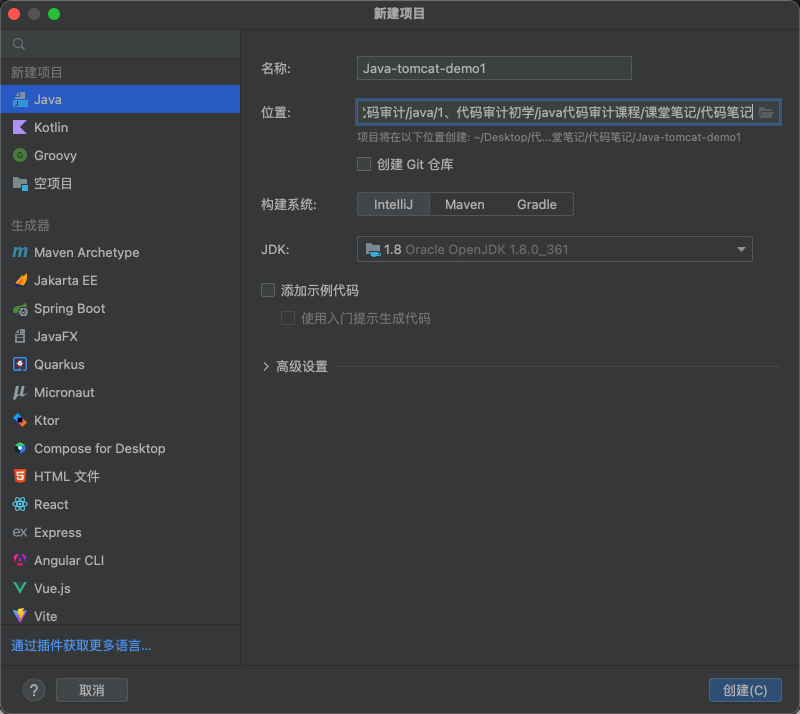The height and width of the screenshot is (714, 800).
Task: Switch build system to Gradle
Action: click(x=536, y=204)
